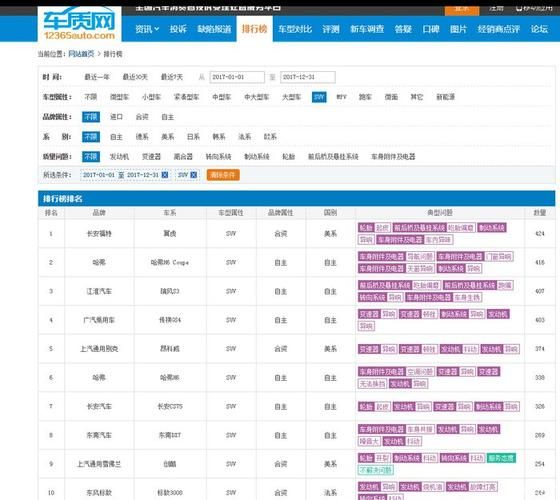Expand the 资讯 dropdown menu

pyautogui.click(x=147, y=29)
